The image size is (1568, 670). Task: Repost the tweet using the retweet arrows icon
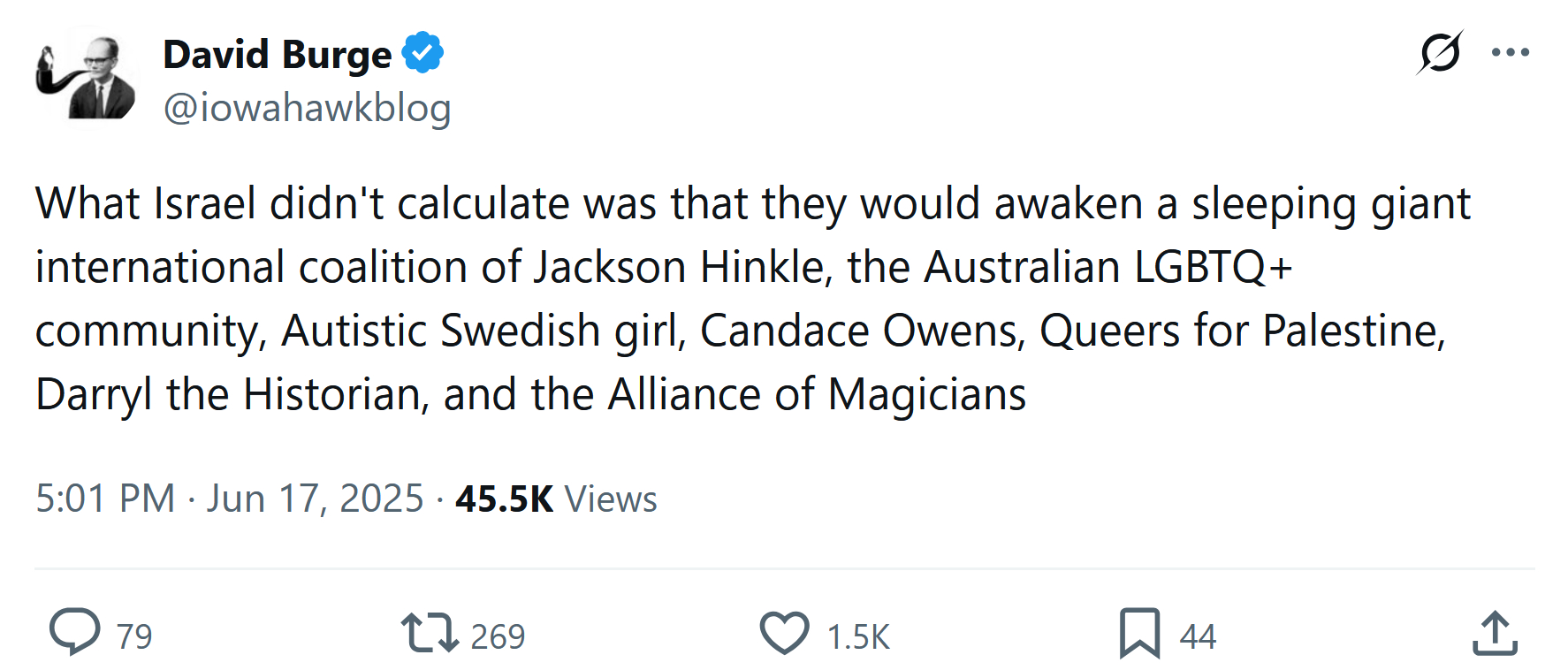(430, 634)
